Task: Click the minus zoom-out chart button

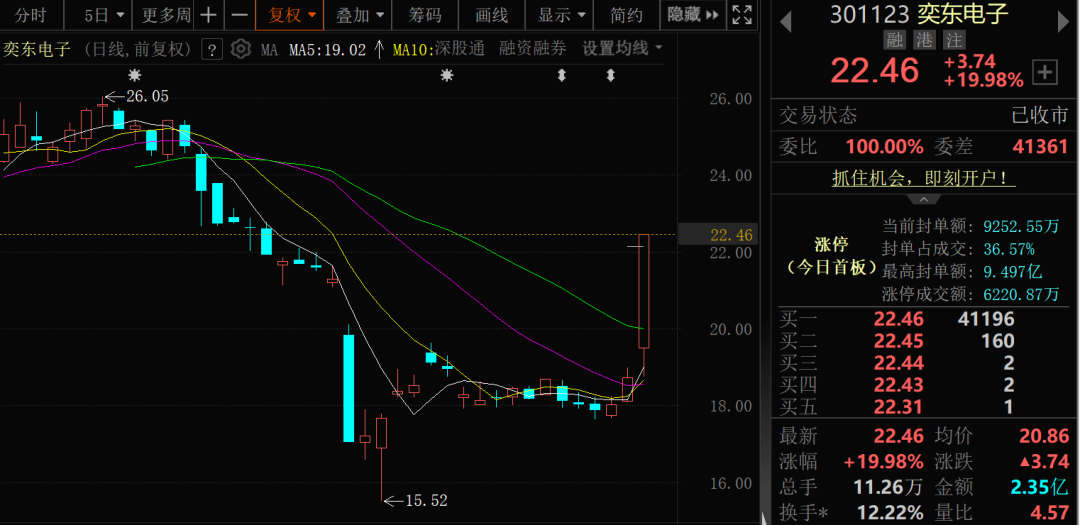Action: 239,15
